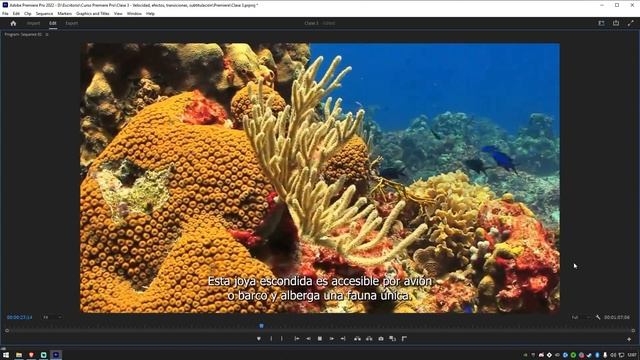640x360 pixels.
Task: Open the volume control in system tray
Action: point(613,355)
